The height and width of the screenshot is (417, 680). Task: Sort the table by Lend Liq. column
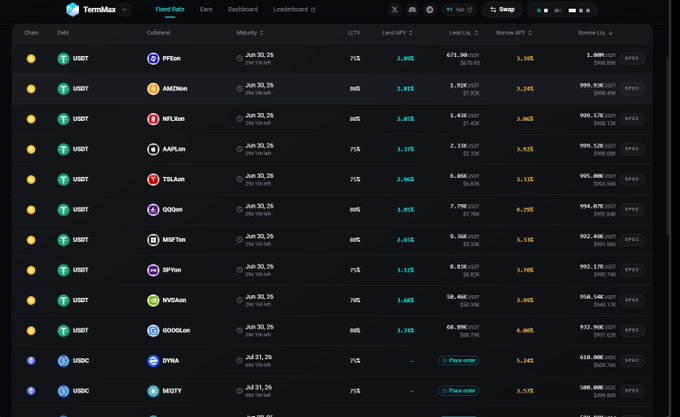click(x=463, y=33)
